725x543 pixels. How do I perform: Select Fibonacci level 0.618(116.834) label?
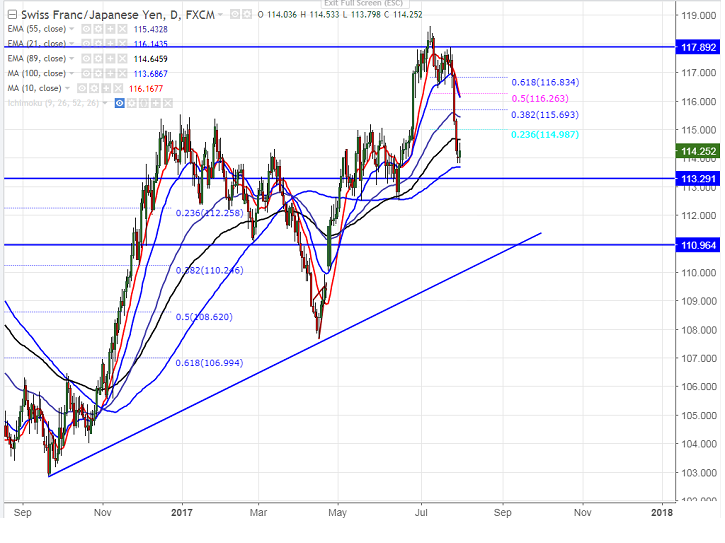[x=545, y=82]
